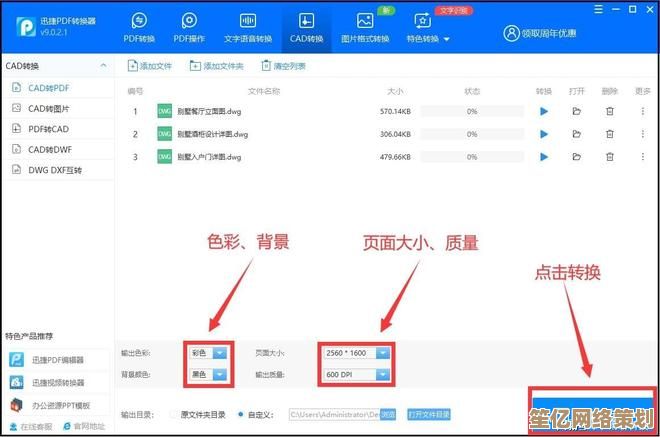Click the 清空列表 button
This screenshot has width=660, height=437.
tap(283, 66)
